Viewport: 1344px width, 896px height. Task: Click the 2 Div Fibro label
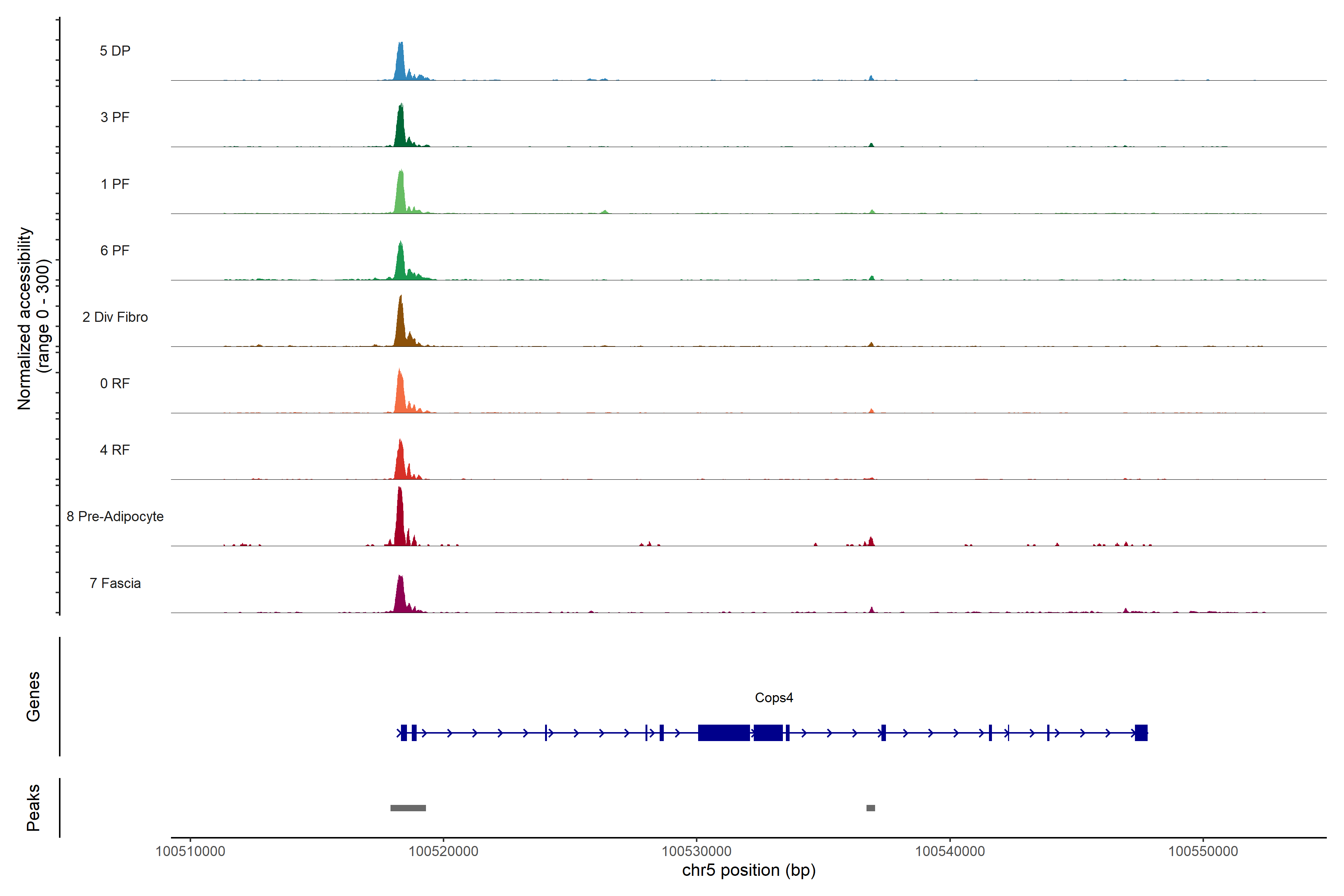pyautogui.click(x=115, y=317)
